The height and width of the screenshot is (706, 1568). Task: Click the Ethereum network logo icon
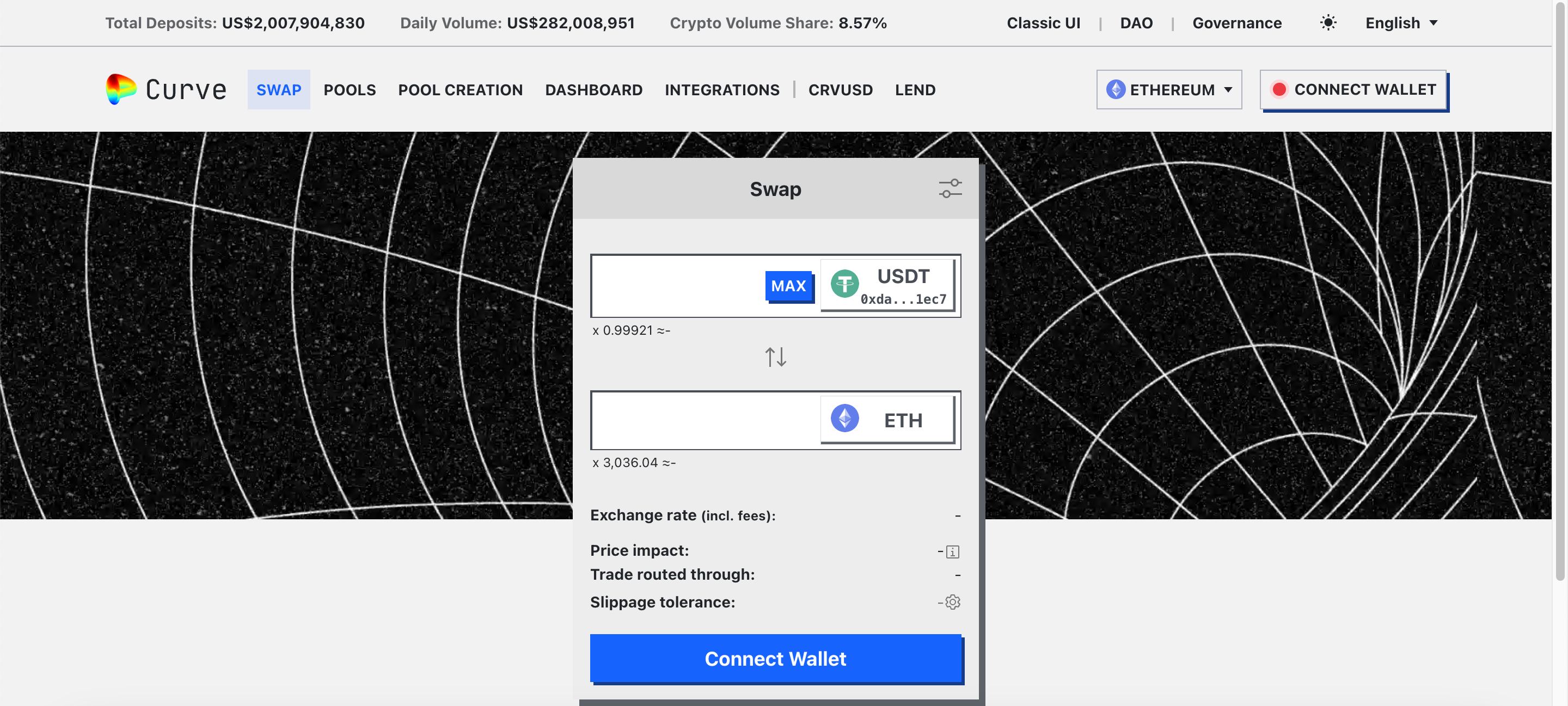1115,89
